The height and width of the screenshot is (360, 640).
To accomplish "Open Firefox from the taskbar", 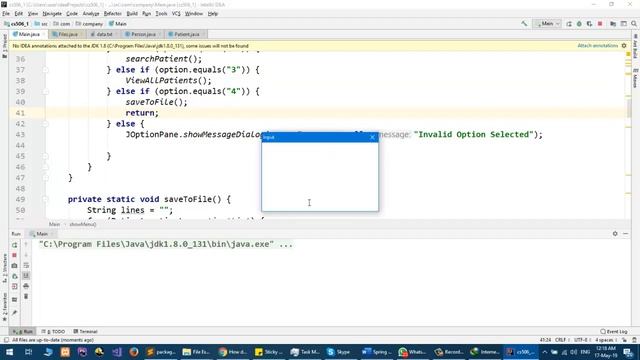I will tap(134, 352).
